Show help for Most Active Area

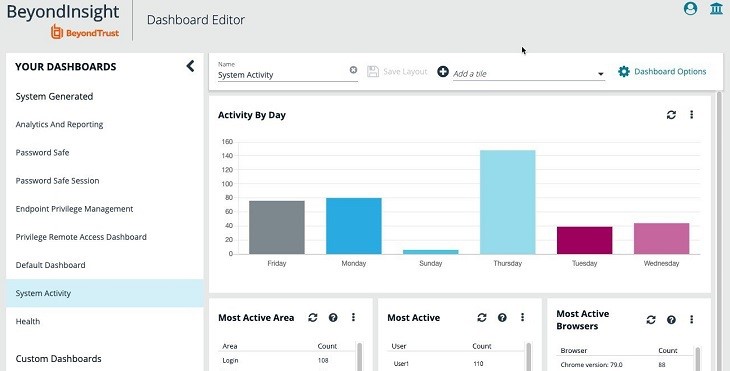coord(333,317)
